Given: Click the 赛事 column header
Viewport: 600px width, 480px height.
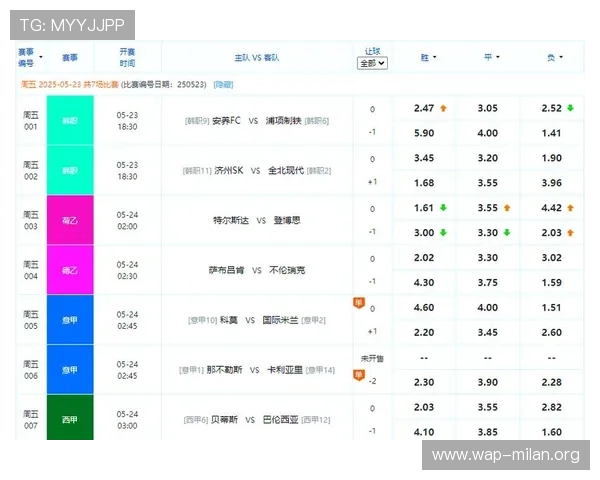Looking at the screenshot, I should point(70,58).
